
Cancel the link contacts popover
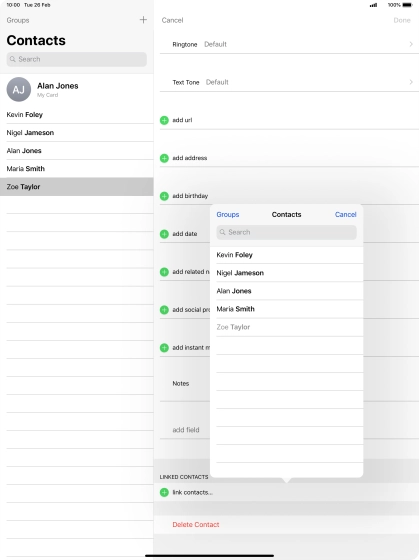point(345,214)
